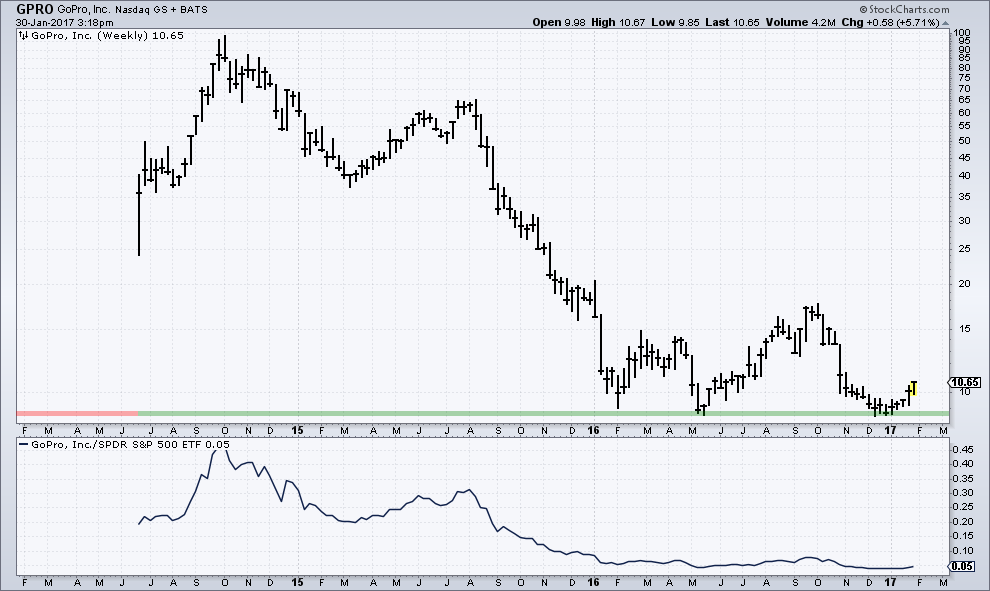
Task: Click the up-arrow change indicator icon
Action: click(x=945, y=23)
